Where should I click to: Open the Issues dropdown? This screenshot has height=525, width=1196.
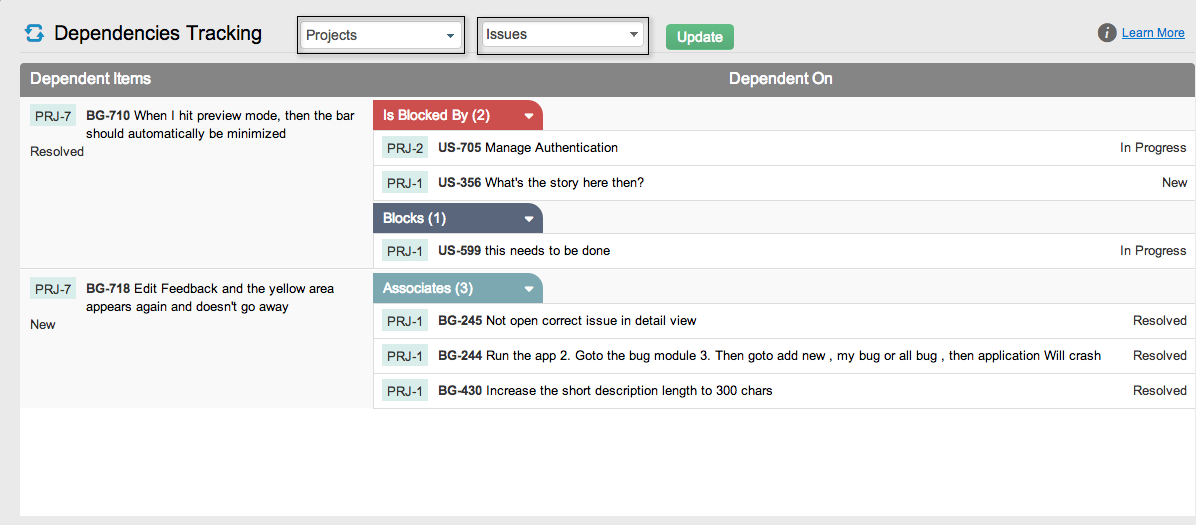coord(562,35)
